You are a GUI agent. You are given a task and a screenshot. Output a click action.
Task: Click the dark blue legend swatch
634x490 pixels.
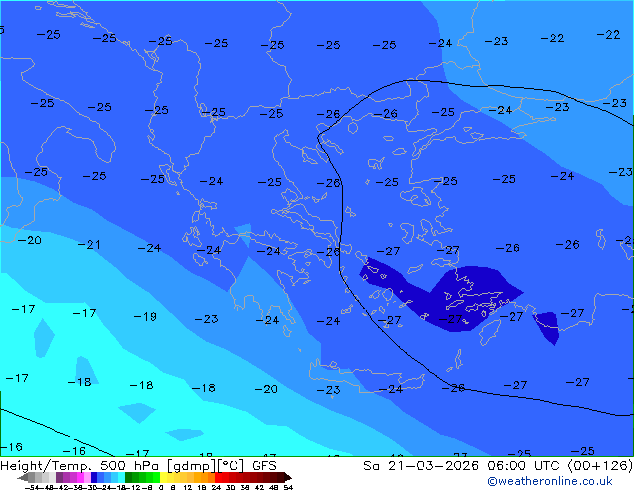click(x=94, y=477)
